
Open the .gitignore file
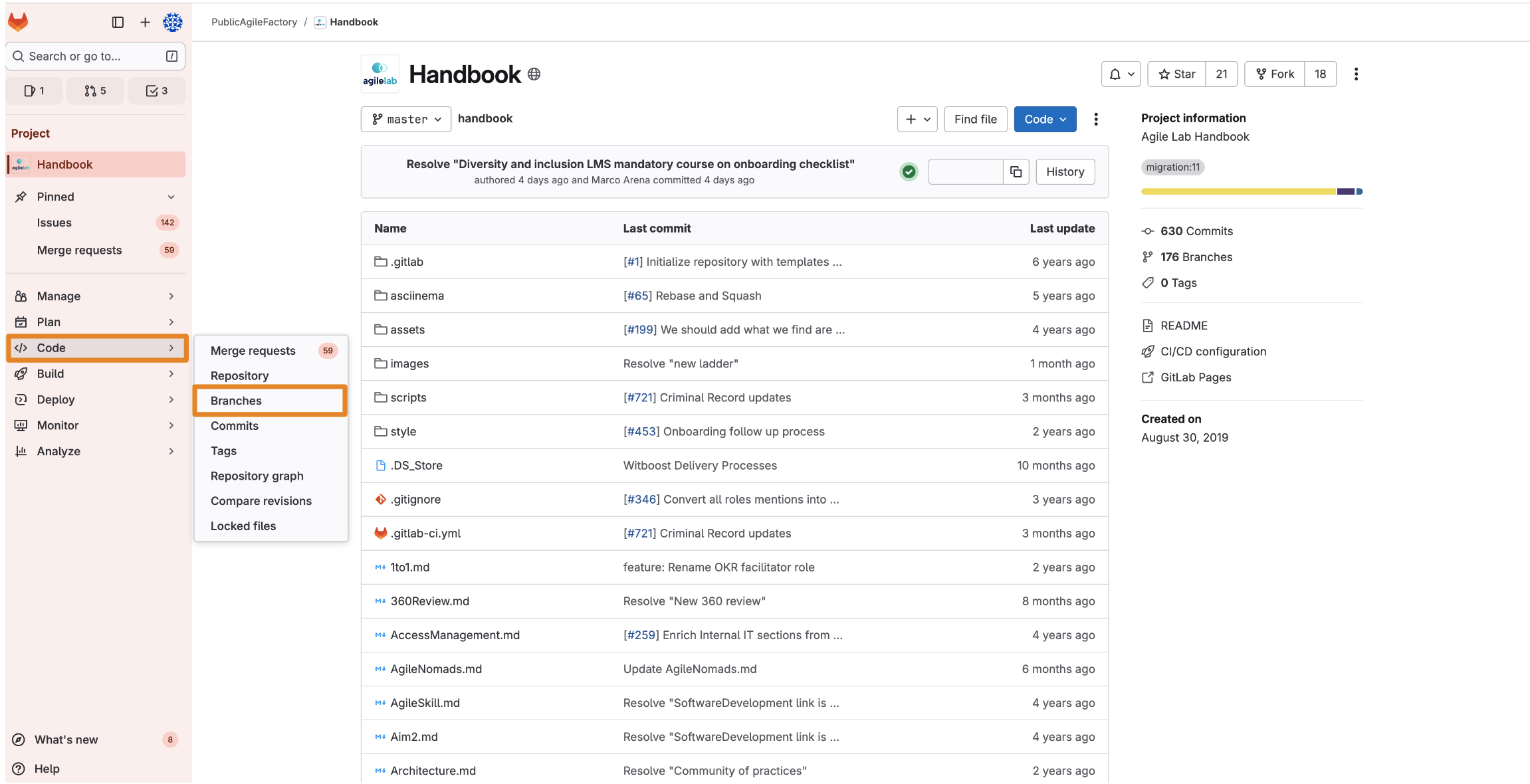[415, 500]
